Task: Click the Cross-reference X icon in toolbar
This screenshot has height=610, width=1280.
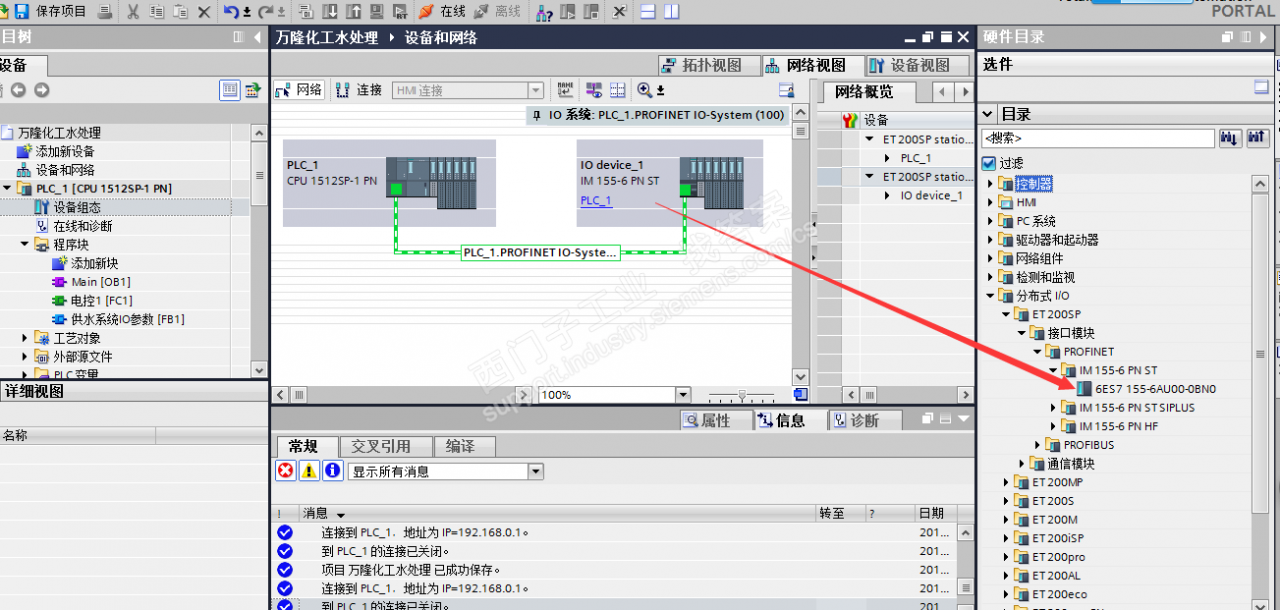Action: 619,12
